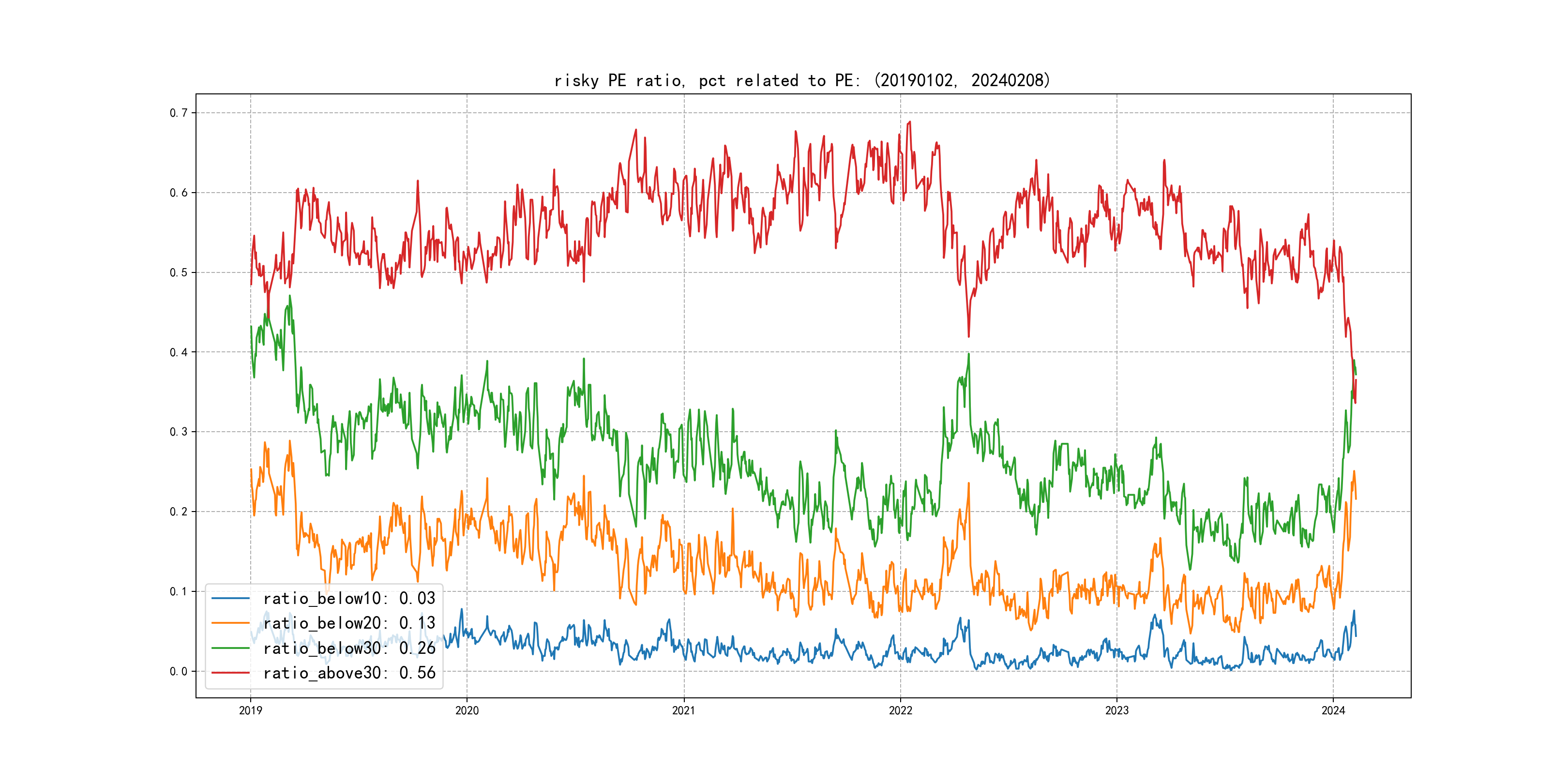
Task: Select the 'ratio_below10: 0.03' legend label
Action: 349,598
